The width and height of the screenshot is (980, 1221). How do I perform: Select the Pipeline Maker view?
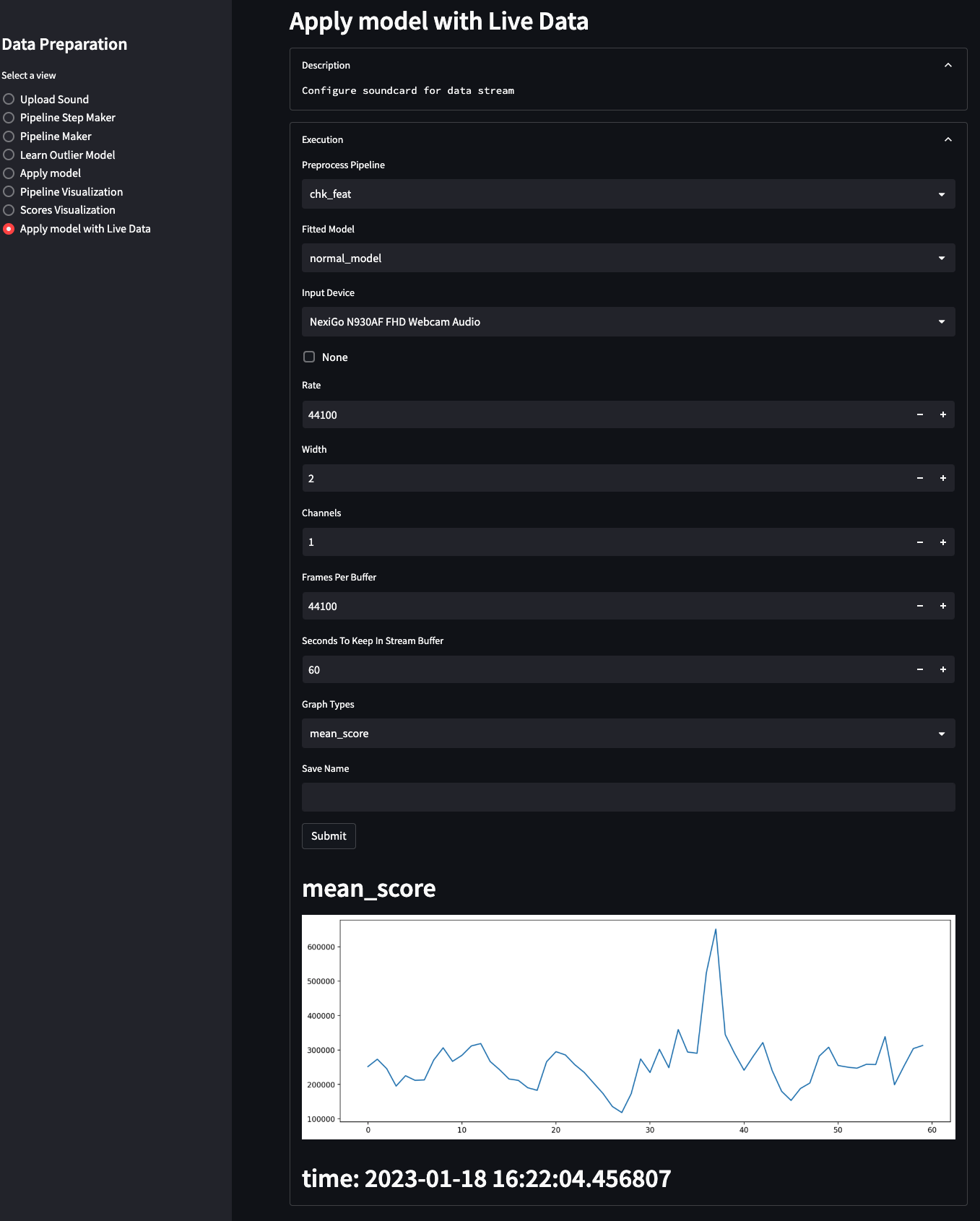click(x=48, y=136)
